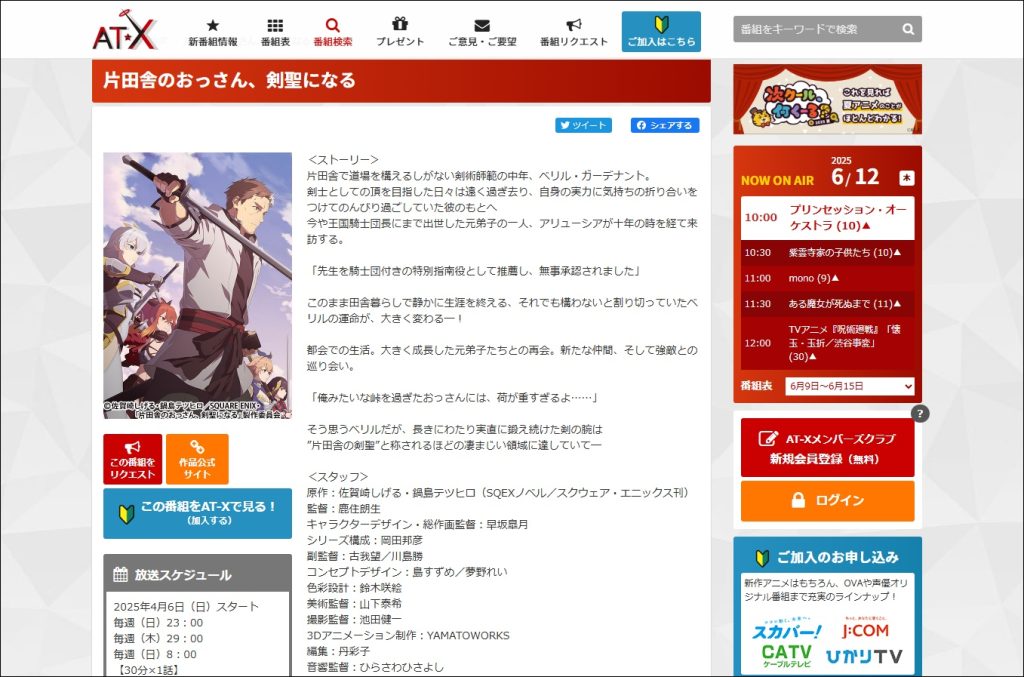Click the Facebook icon on シェアする
1024x677 pixels.
(641, 125)
